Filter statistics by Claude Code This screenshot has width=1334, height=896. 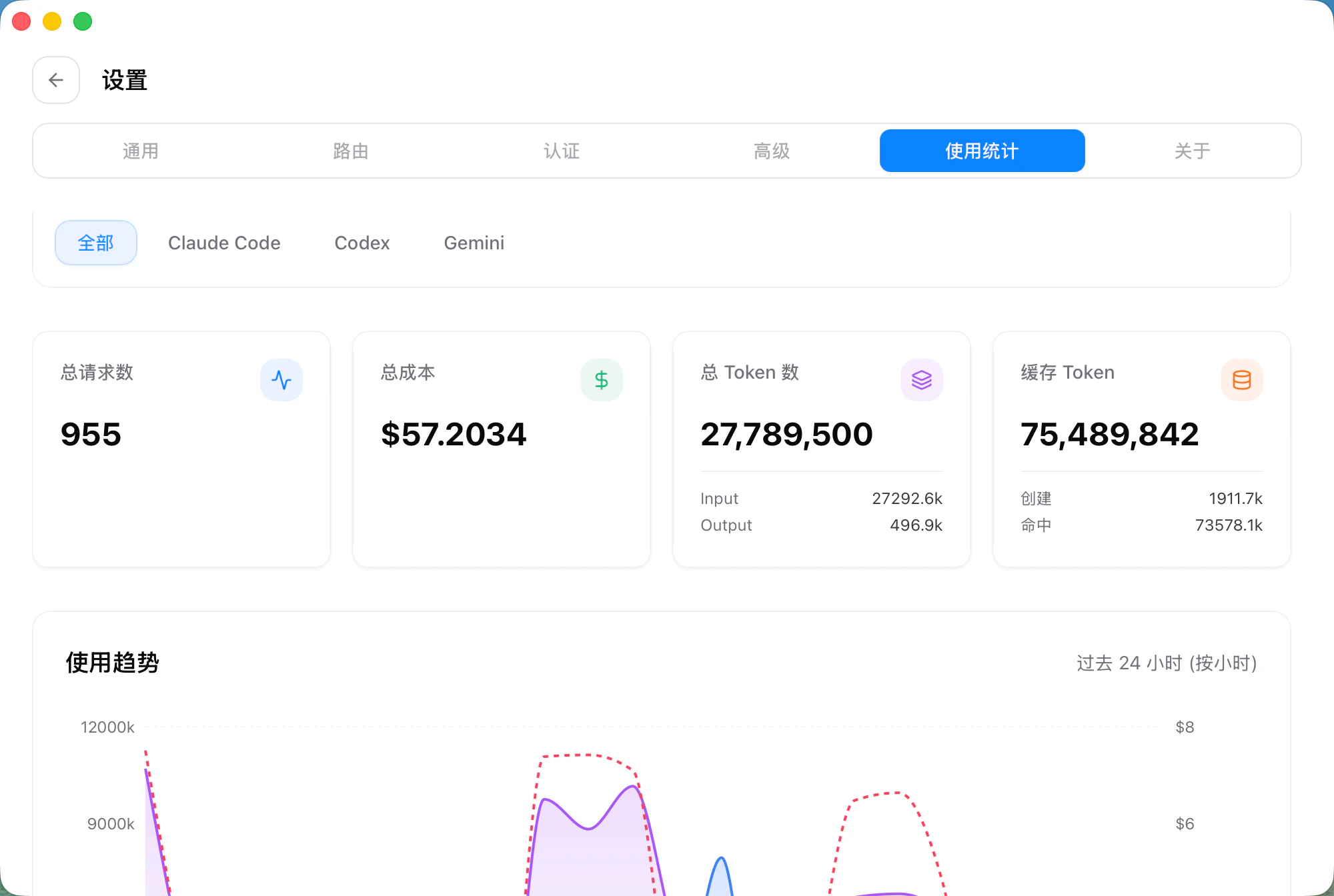[224, 243]
